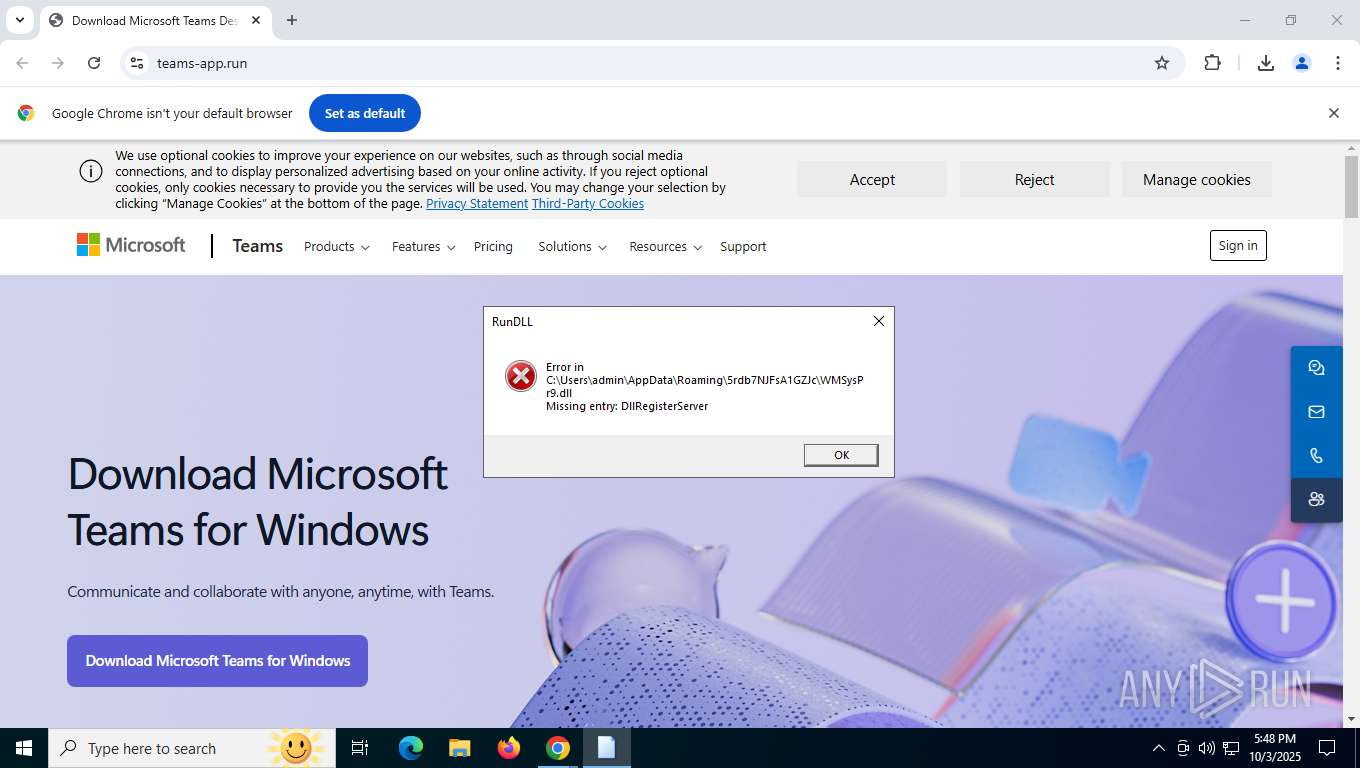Open the document app on taskbar

point(606,748)
